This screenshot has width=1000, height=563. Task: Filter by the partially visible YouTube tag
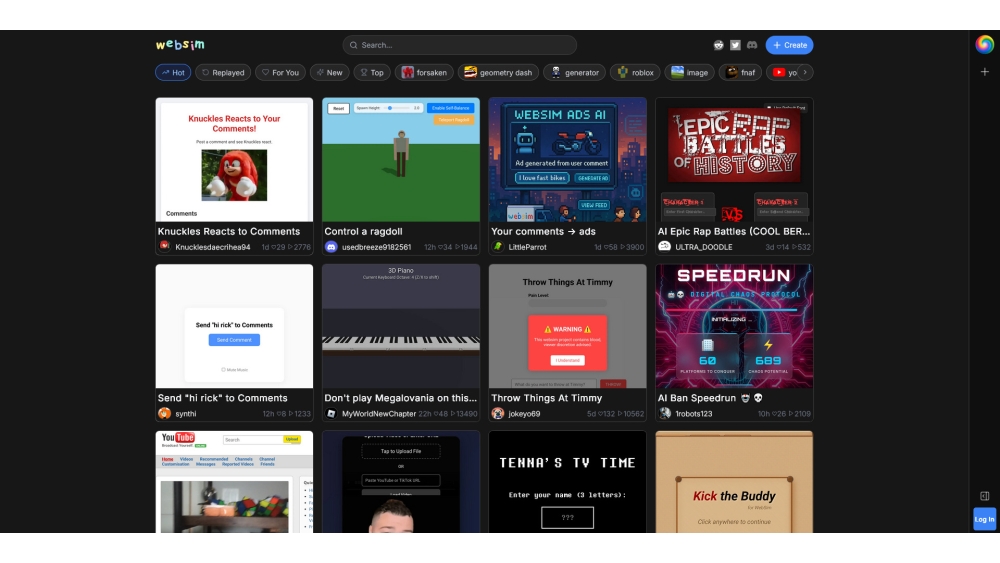point(784,73)
